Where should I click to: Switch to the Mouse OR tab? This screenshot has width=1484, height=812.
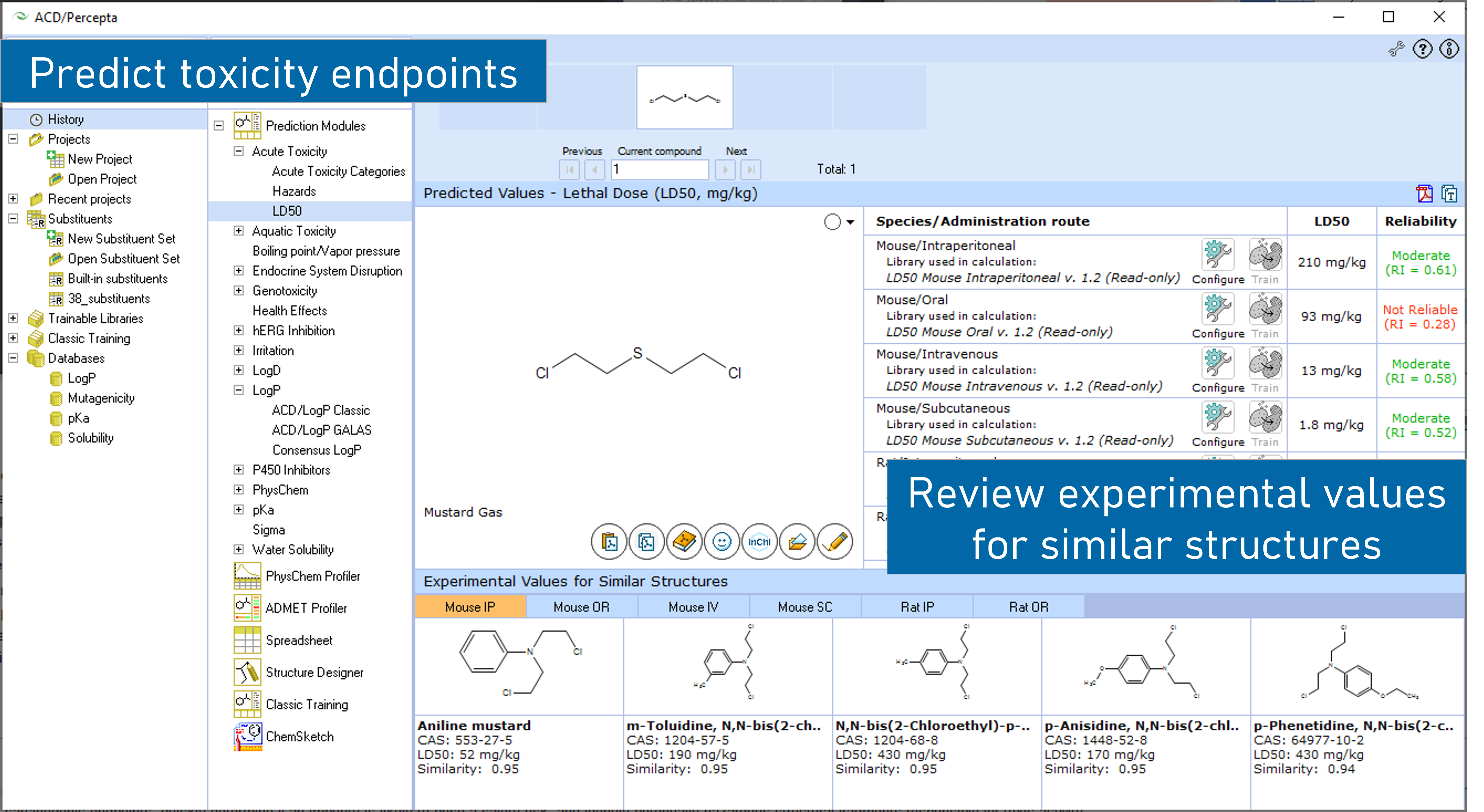[x=581, y=607]
